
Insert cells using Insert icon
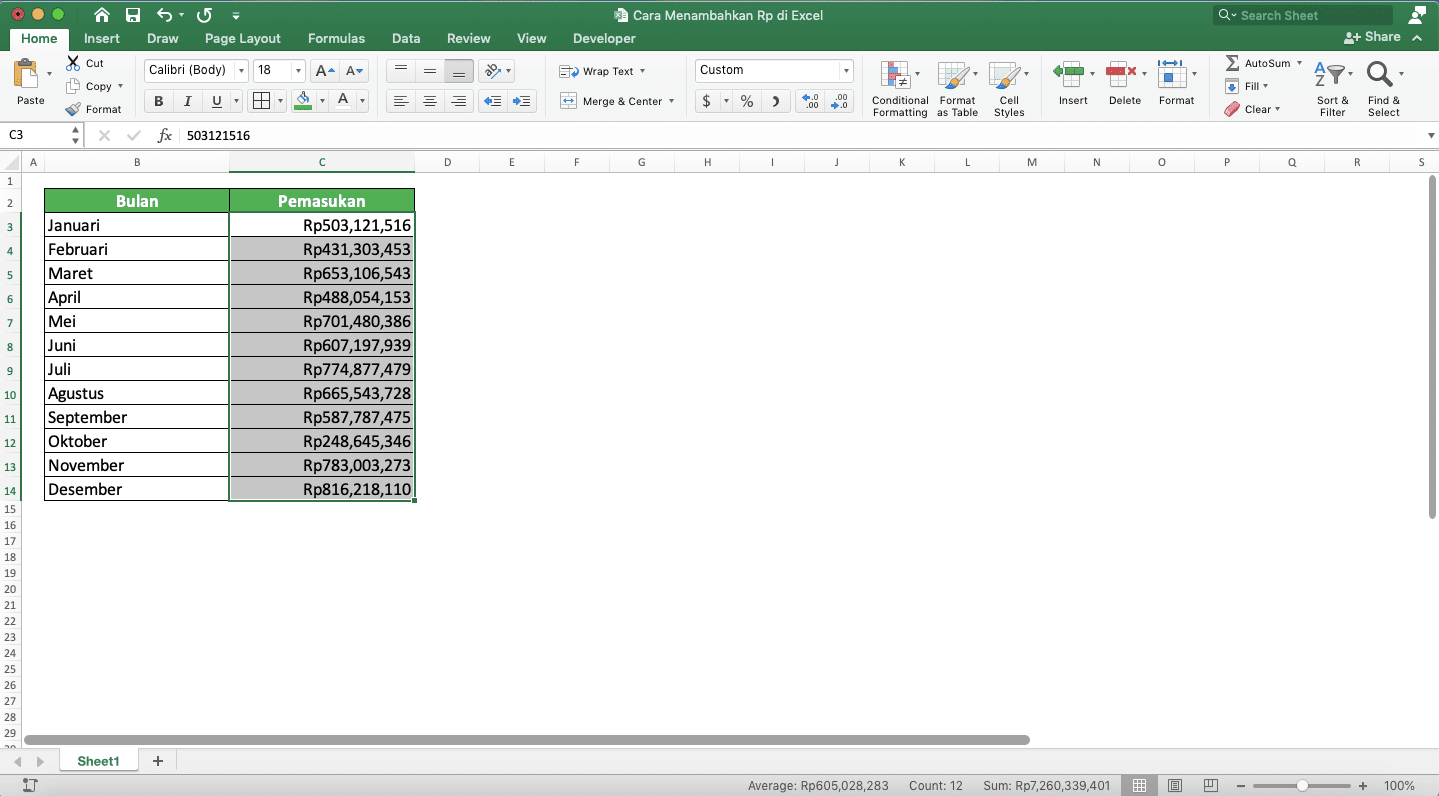point(1068,72)
